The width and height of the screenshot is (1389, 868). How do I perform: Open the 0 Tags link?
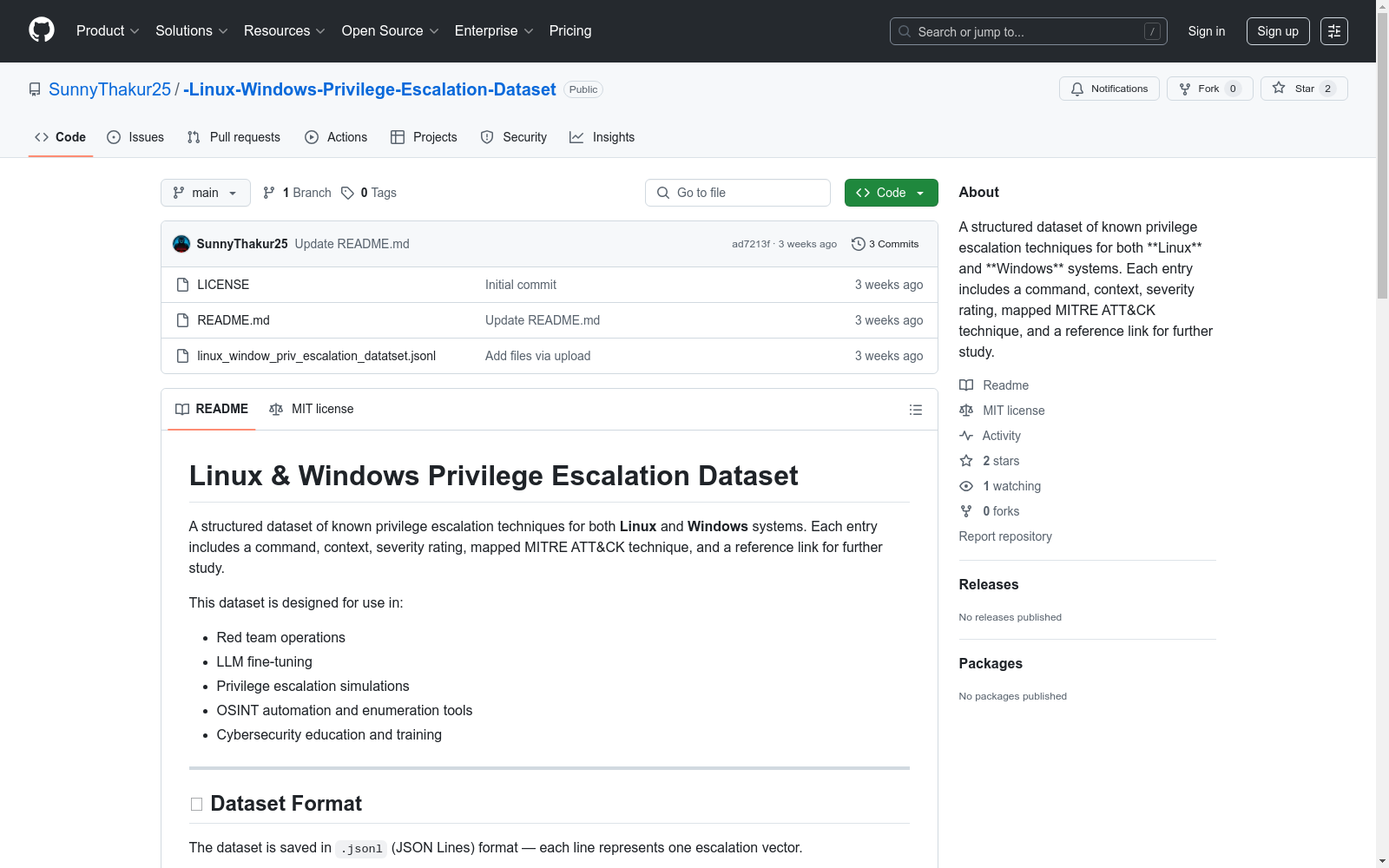click(369, 193)
